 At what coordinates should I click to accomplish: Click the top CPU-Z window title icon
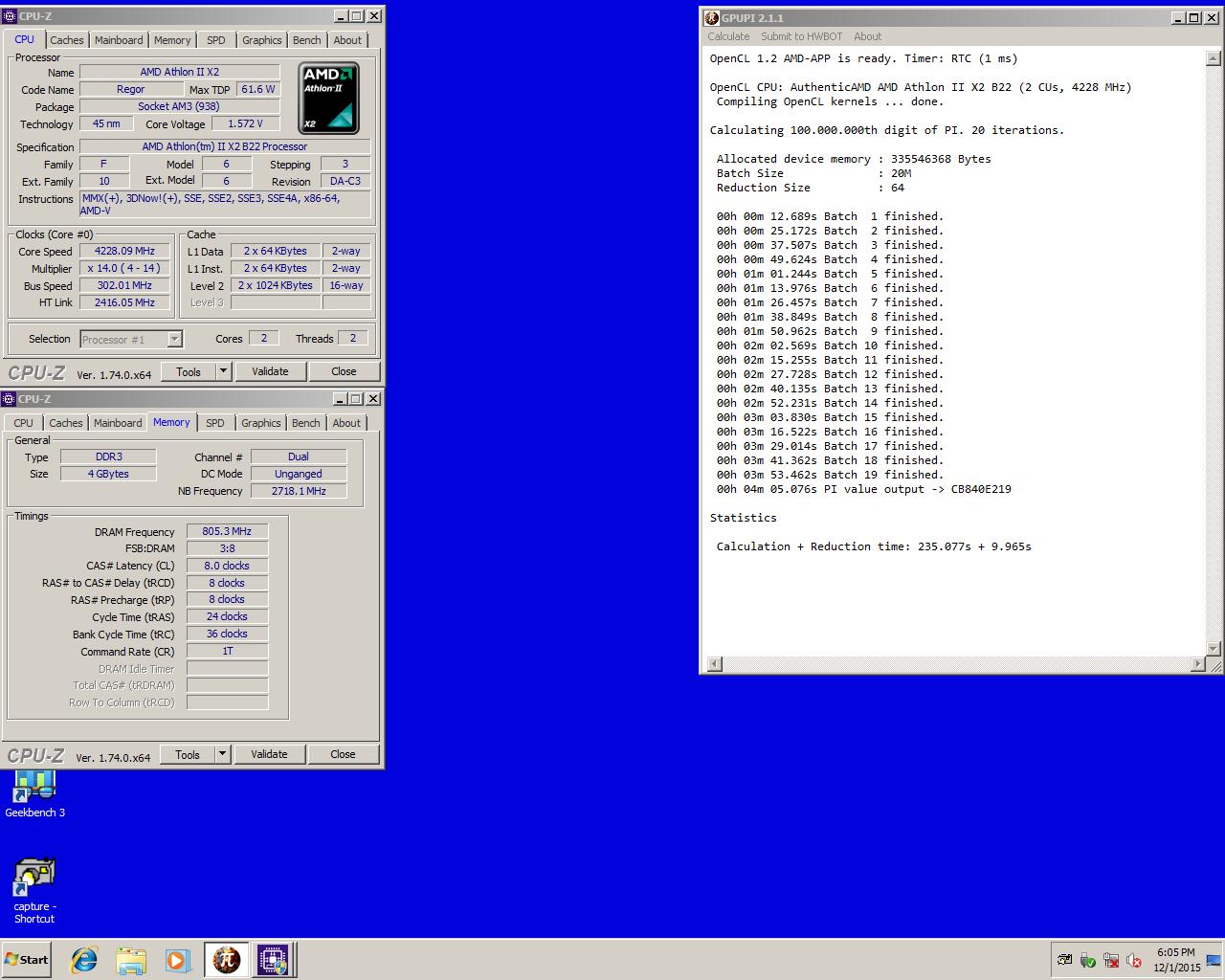click(x=10, y=15)
